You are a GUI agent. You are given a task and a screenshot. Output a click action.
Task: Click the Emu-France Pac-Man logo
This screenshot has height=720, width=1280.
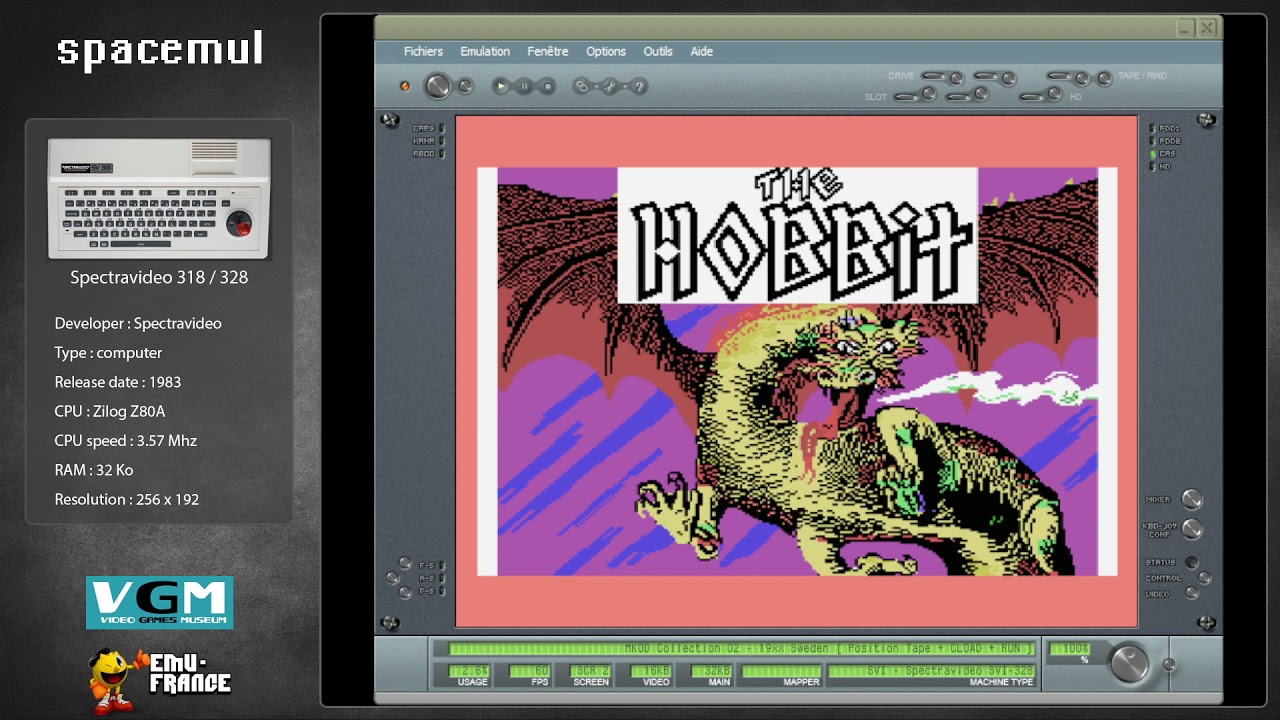click(x=160, y=680)
